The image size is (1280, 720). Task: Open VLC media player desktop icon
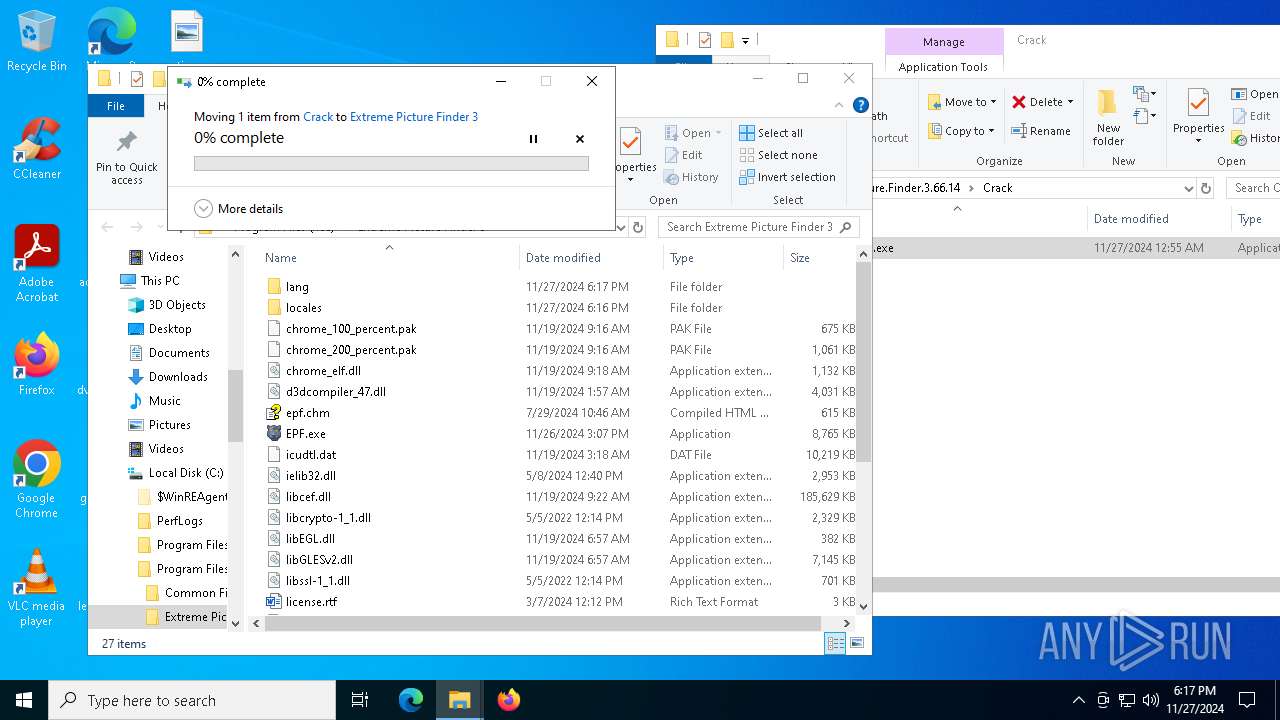click(36, 588)
